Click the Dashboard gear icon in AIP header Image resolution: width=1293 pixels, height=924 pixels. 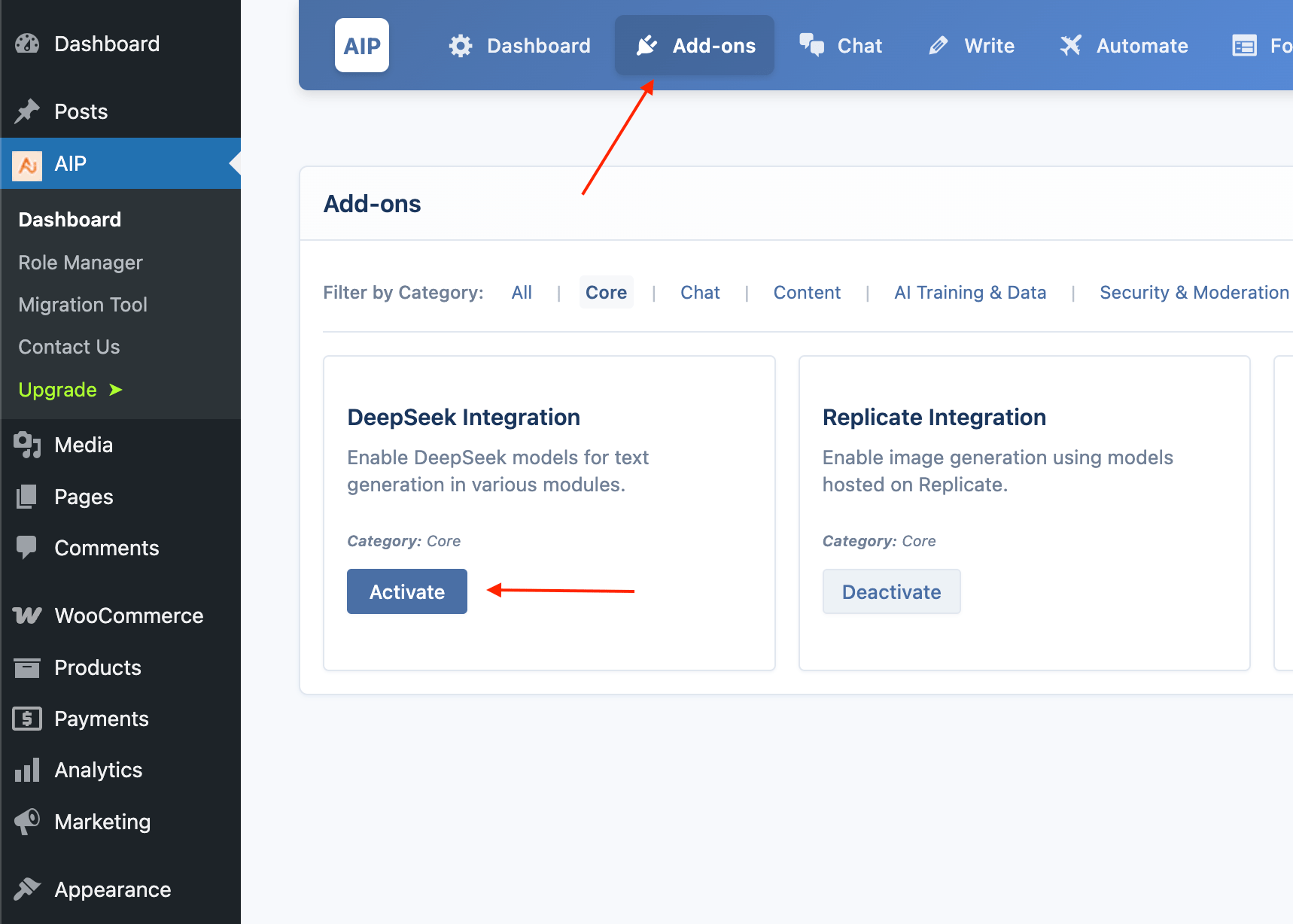(x=461, y=46)
